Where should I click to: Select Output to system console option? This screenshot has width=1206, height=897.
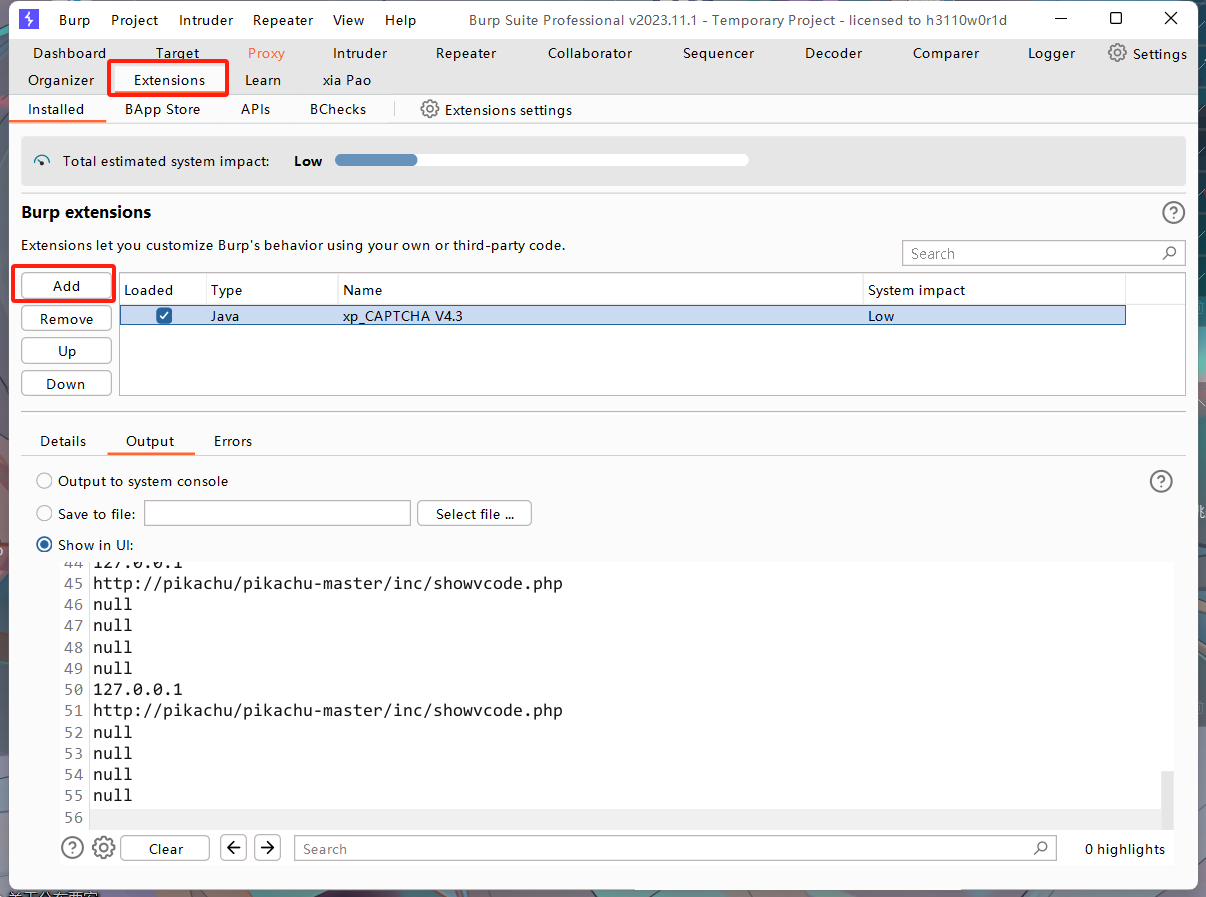point(44,481)
